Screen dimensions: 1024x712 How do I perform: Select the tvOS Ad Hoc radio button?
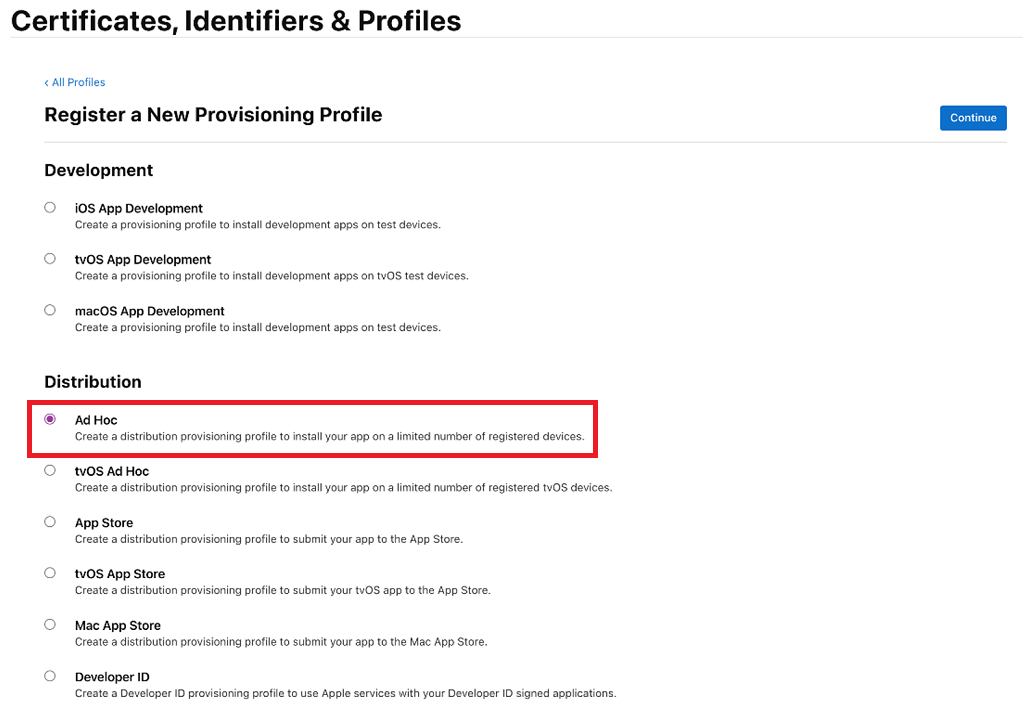(50, 470)
